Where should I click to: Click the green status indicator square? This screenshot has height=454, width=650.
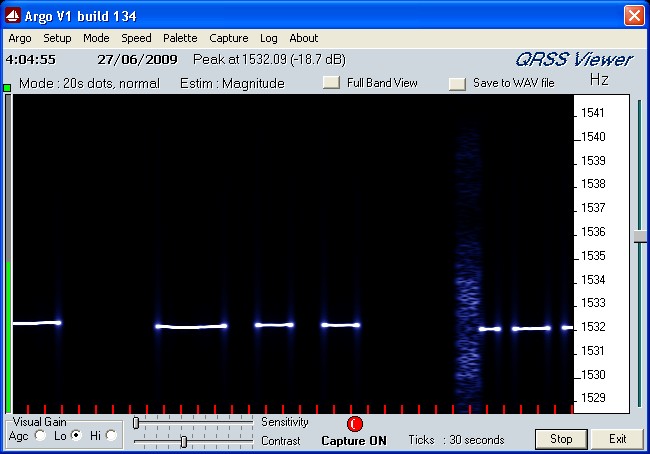[7, 88]
